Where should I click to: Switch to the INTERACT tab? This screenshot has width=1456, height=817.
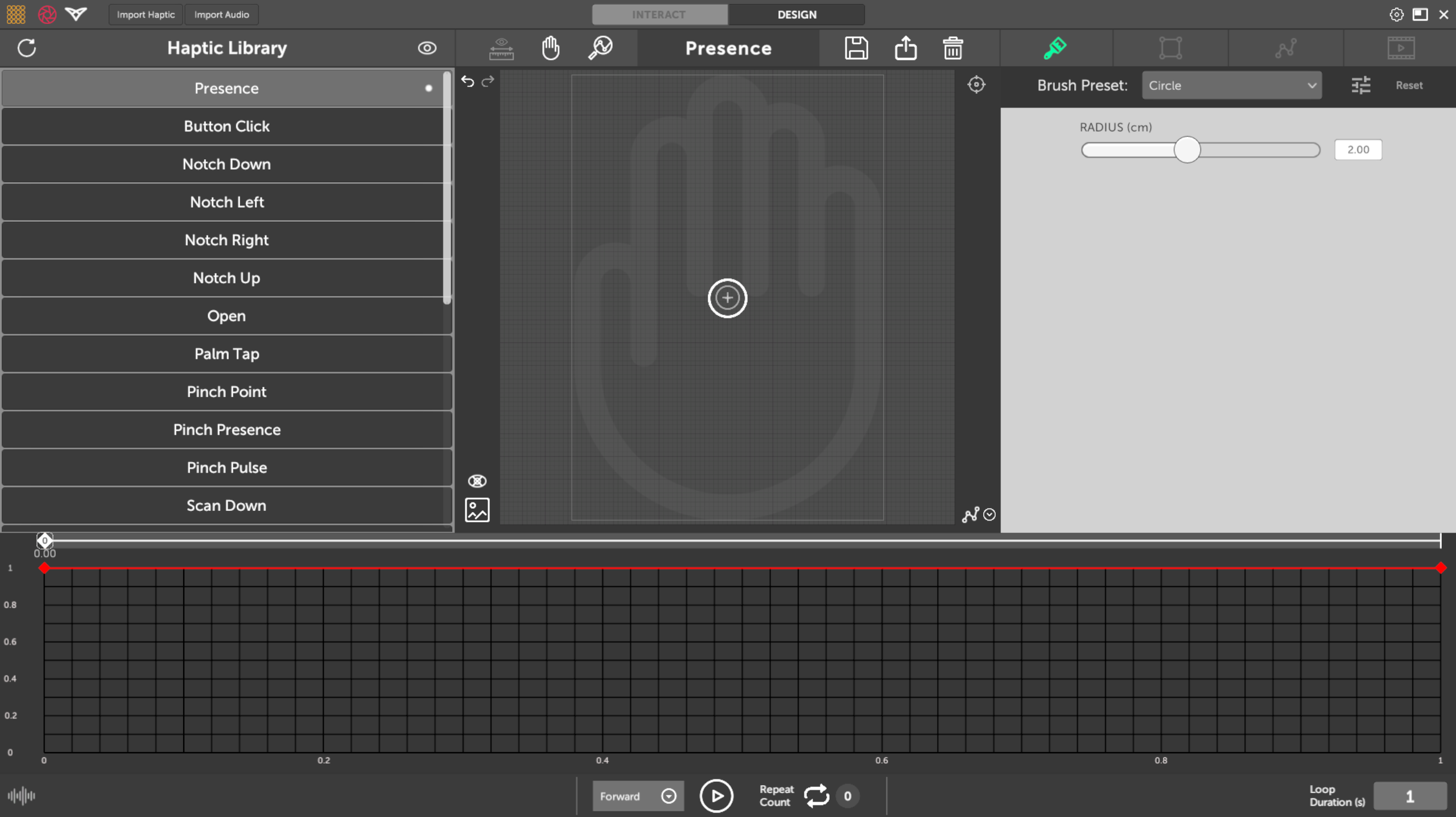(659, 15)
